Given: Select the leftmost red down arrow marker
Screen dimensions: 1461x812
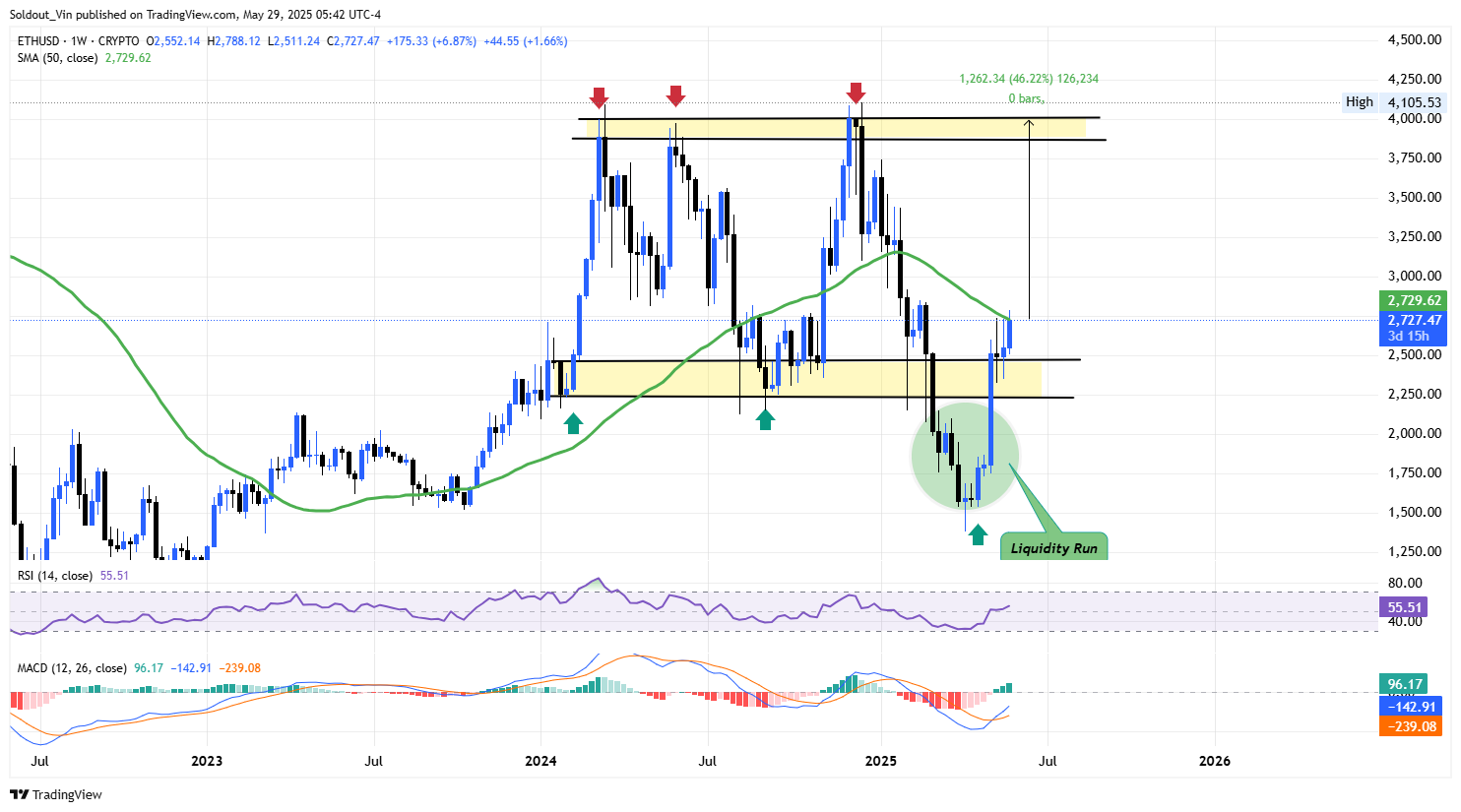Looking at the screenshot, I should (x=599, y=96).
